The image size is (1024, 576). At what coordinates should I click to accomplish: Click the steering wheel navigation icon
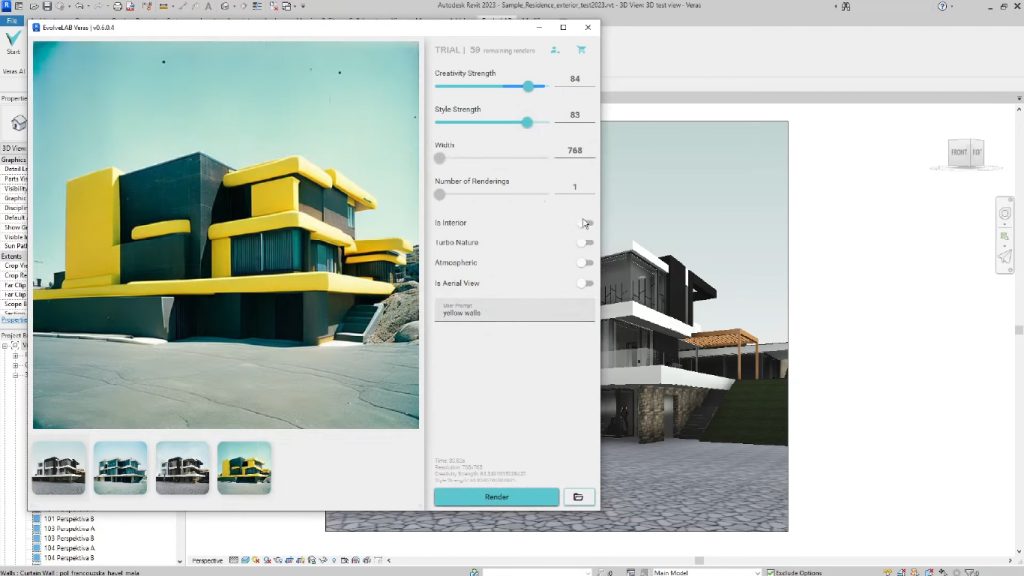click(x=1005, y=214)
